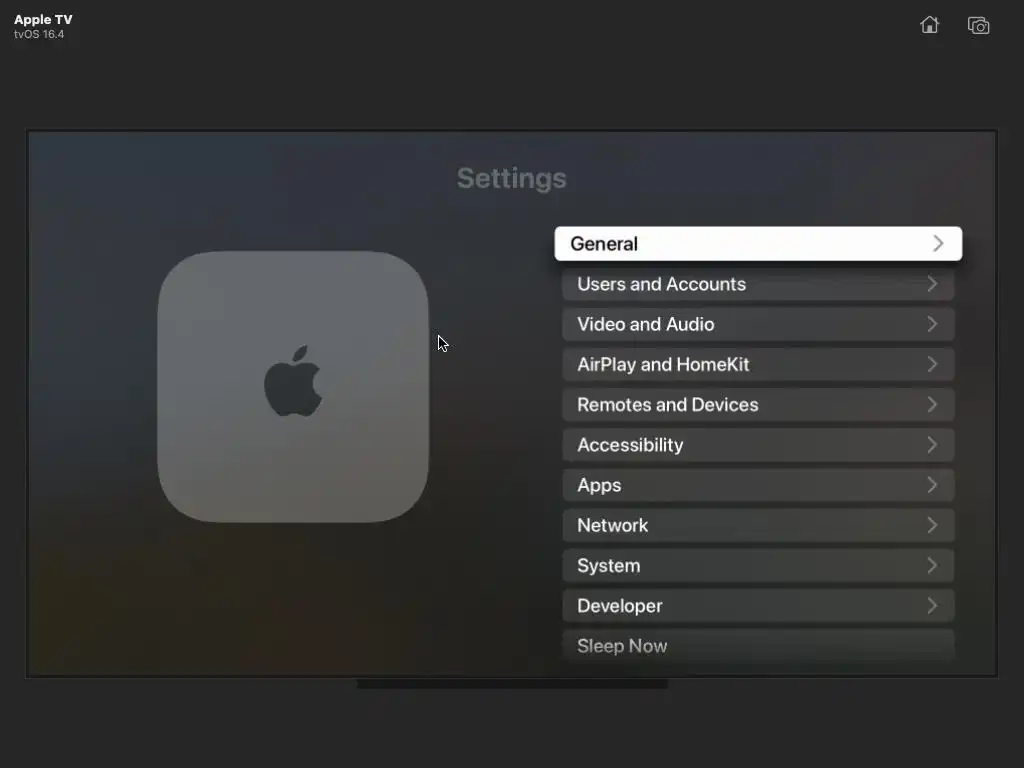Choose Sleep Now option

click(x=758, y=646)
